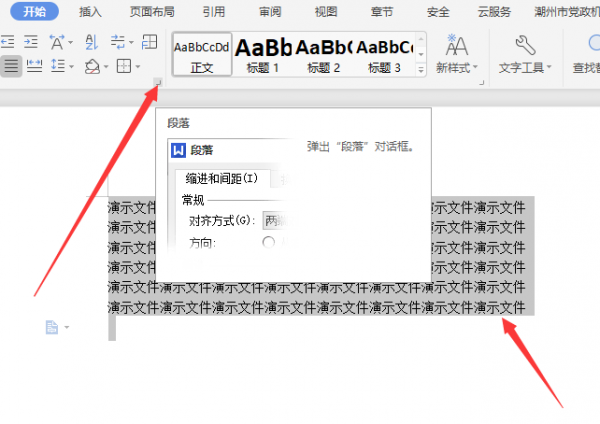Select the justify alignment icon
The image size is (600, 424).
coord(11,66)
